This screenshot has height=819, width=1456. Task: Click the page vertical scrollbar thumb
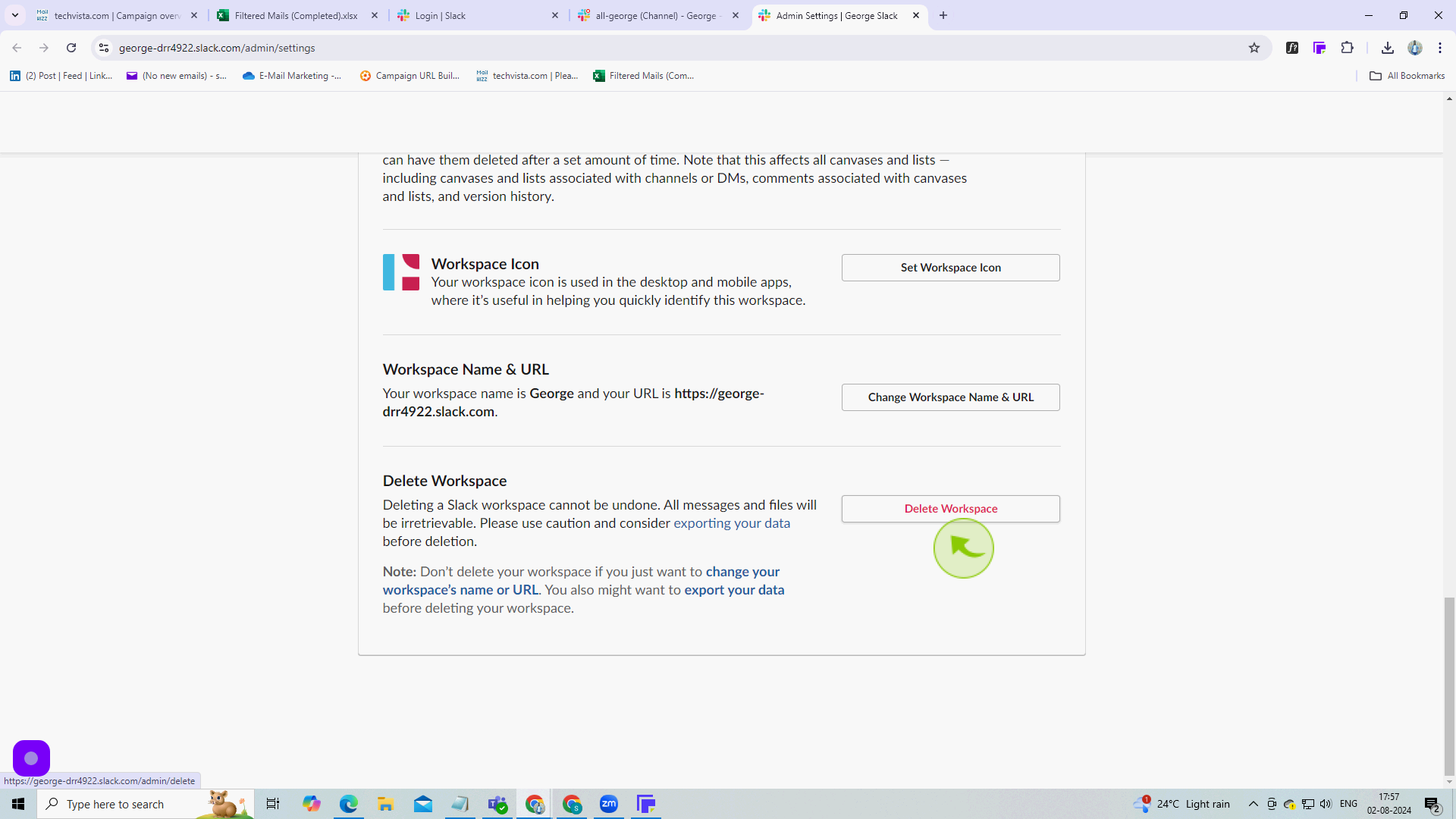pos(1449,686)
